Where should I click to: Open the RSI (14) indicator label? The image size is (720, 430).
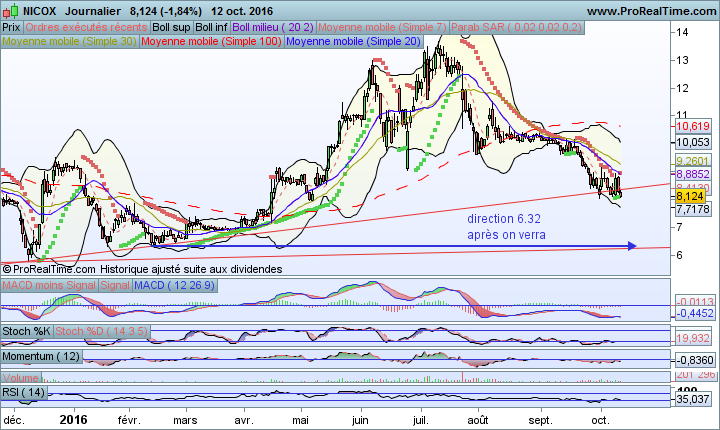pyautogui.click(x=24, y=393)
